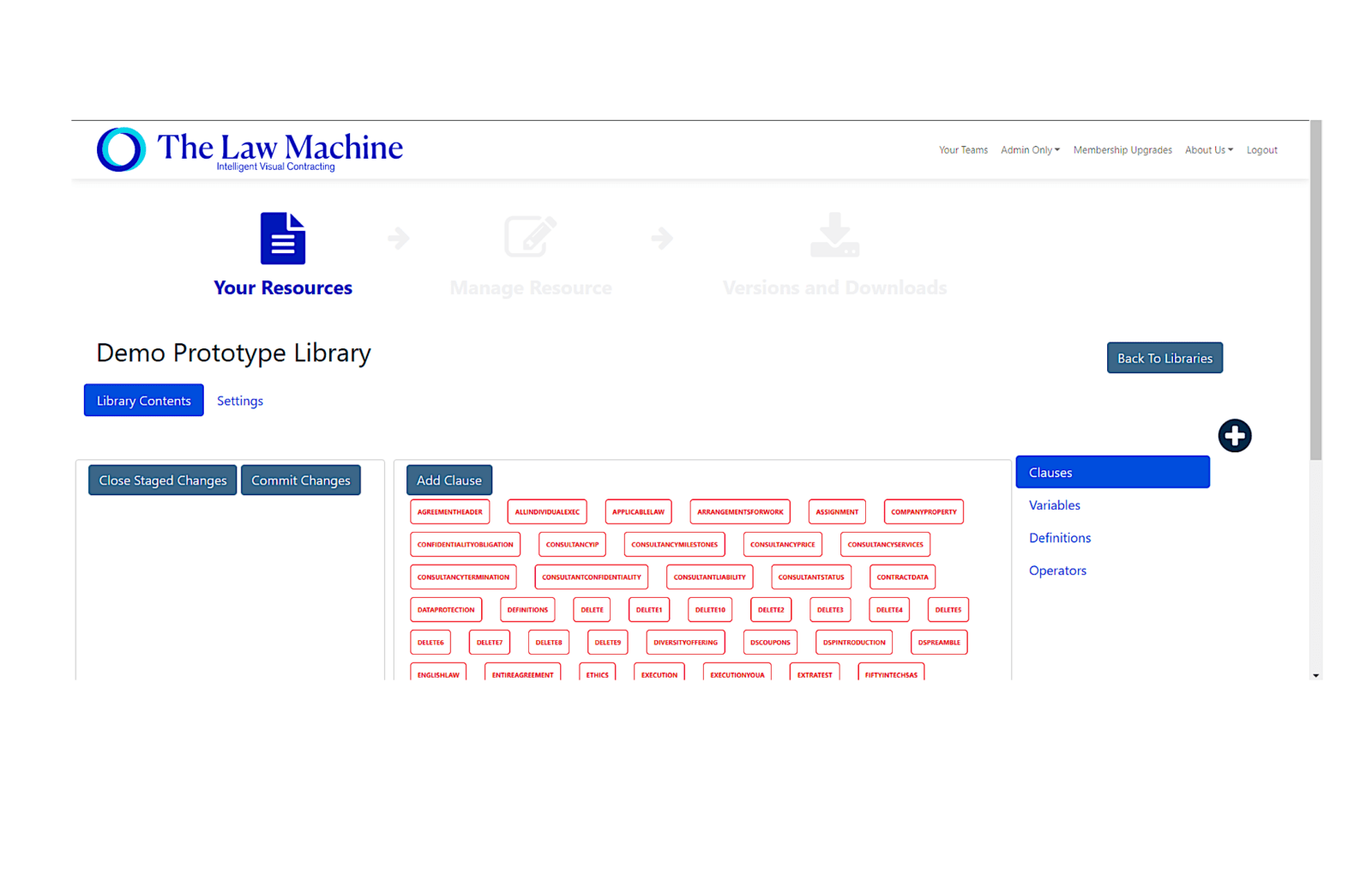1372x876 pixels.
Task: Open the Variables sidebar section
Action: [1054, 505]
